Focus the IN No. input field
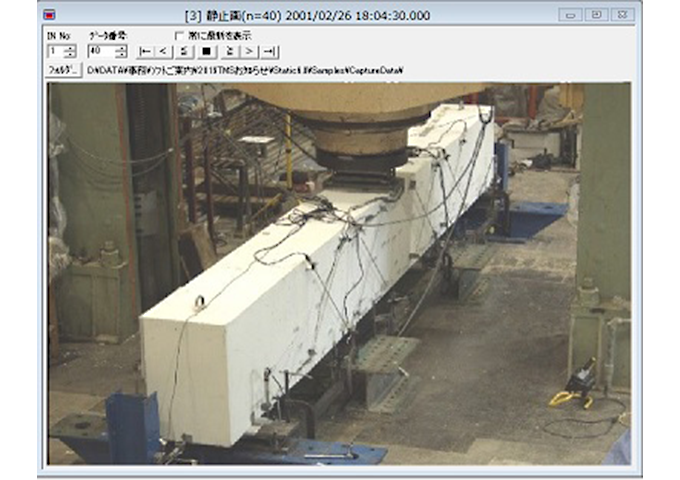 click(x=54, y=50)
